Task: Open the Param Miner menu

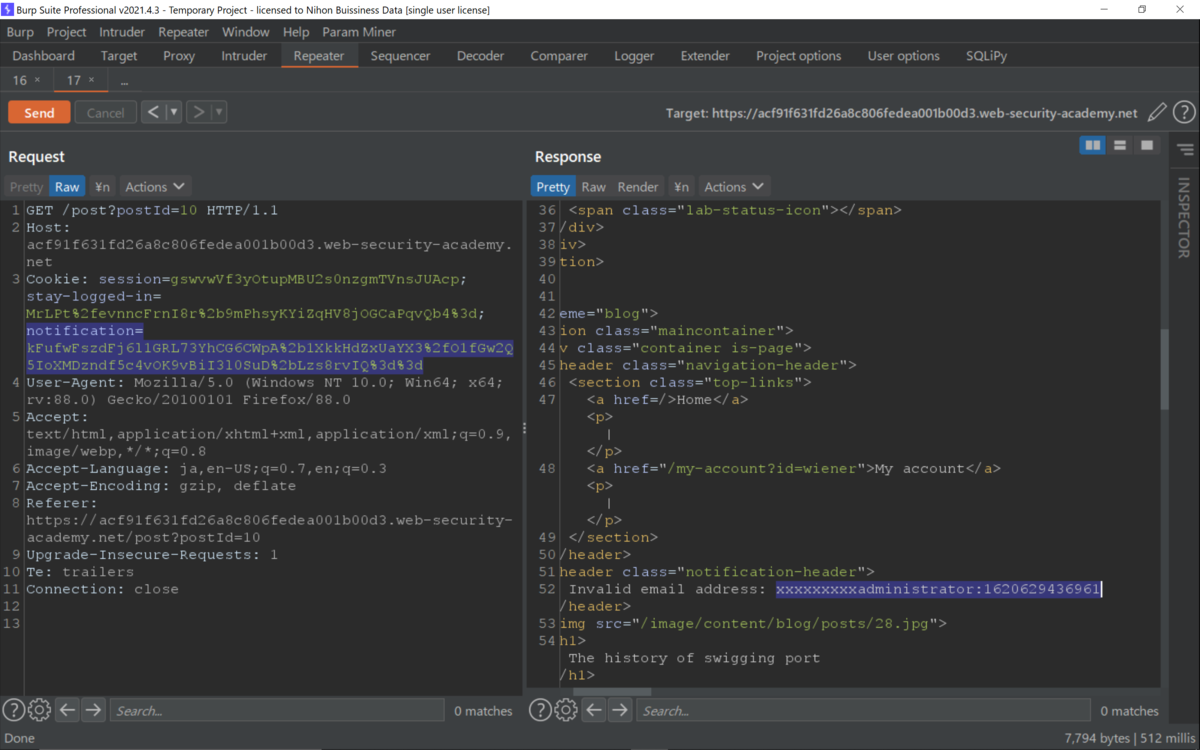Action: click(x=359, y=32)
